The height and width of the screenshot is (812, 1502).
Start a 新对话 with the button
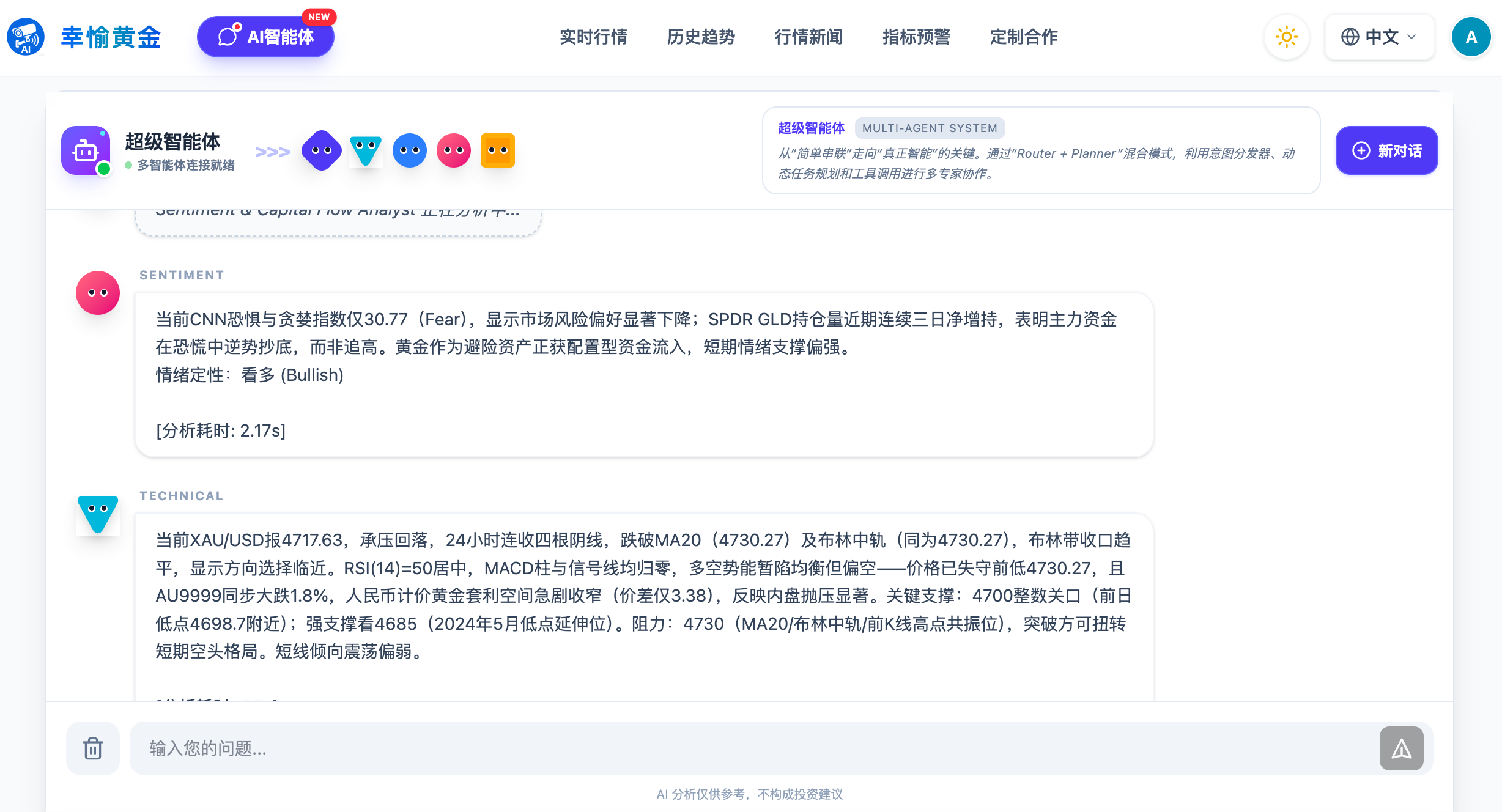tap(1386, 150)
